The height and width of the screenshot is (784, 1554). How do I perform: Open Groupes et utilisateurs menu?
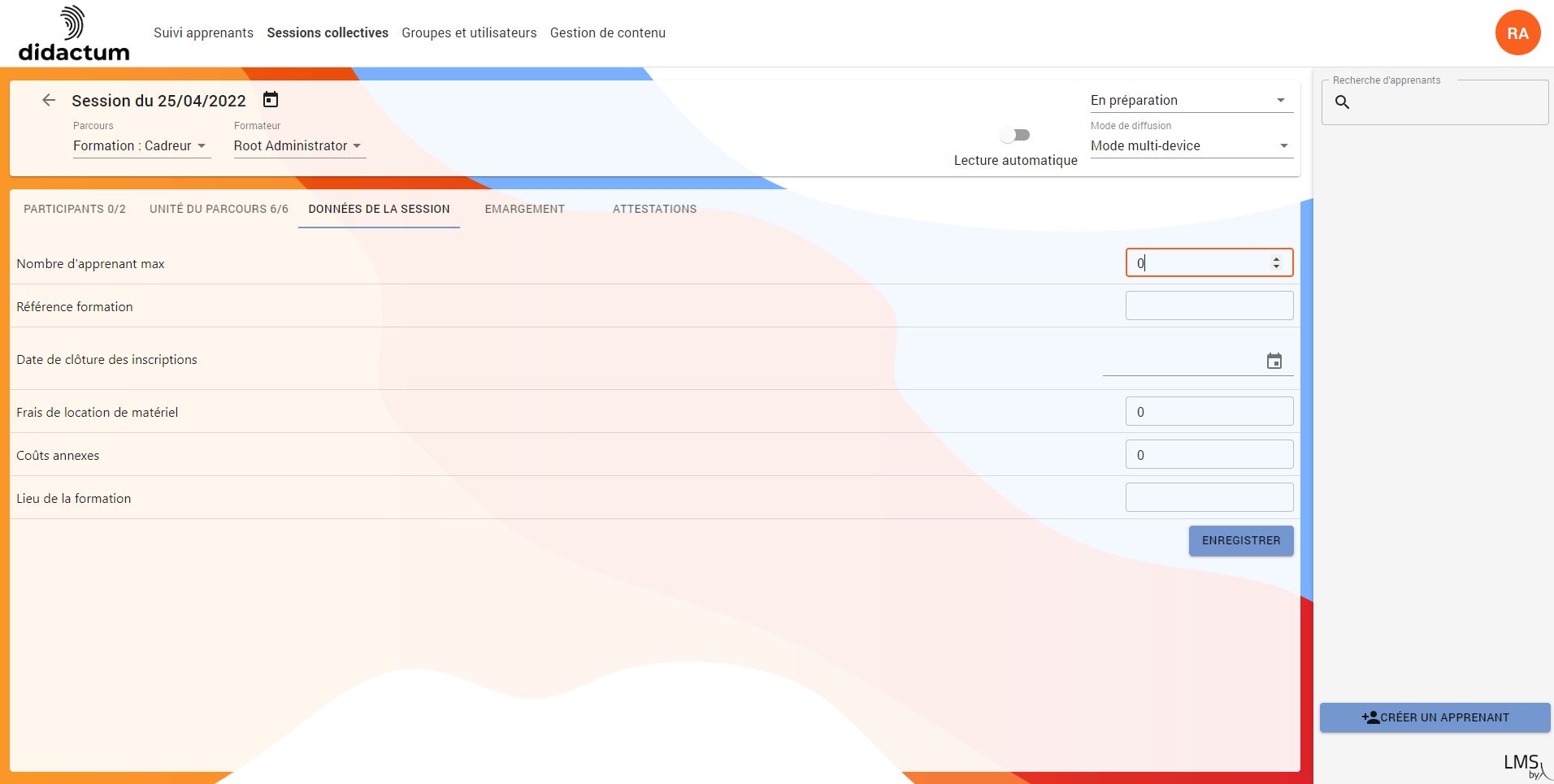tap(469, 33)
